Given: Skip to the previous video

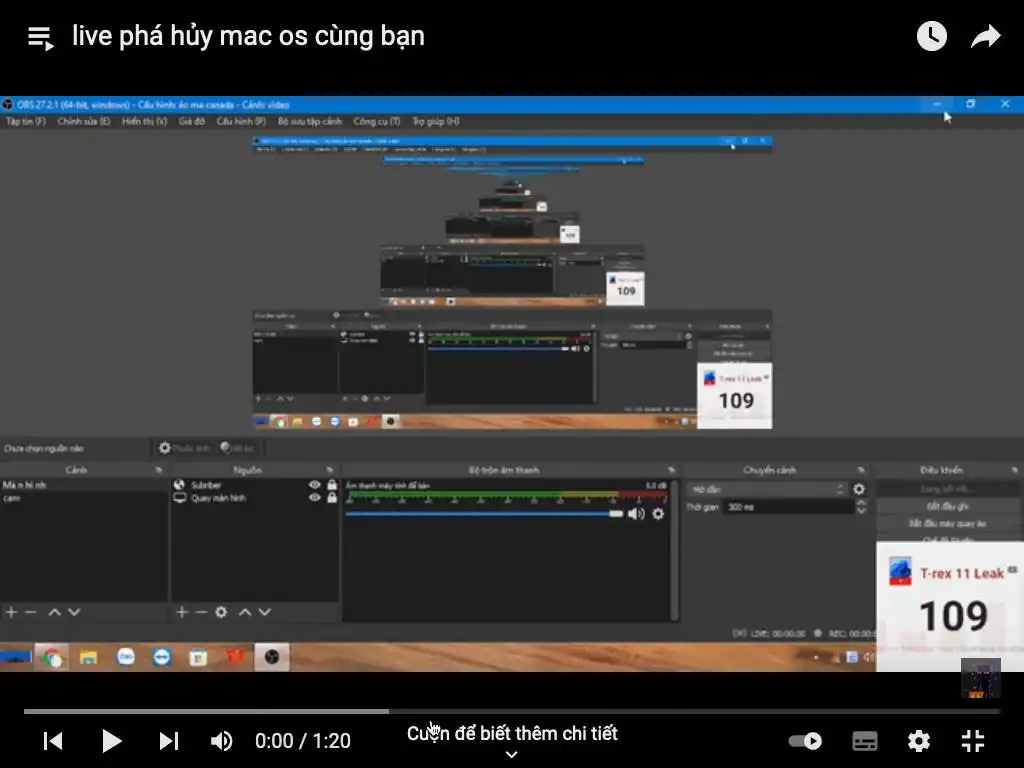Looking at the screenshot, I should click(53, 741).
